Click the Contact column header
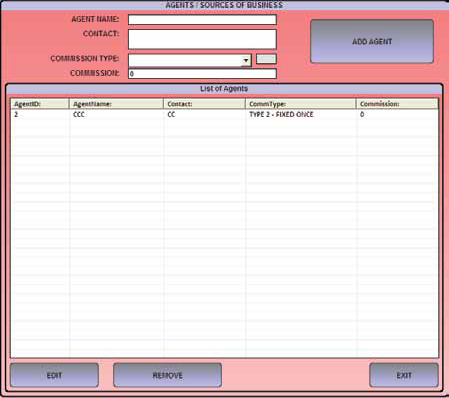This screenshot has height=398, width=449. tap(205, 104)
